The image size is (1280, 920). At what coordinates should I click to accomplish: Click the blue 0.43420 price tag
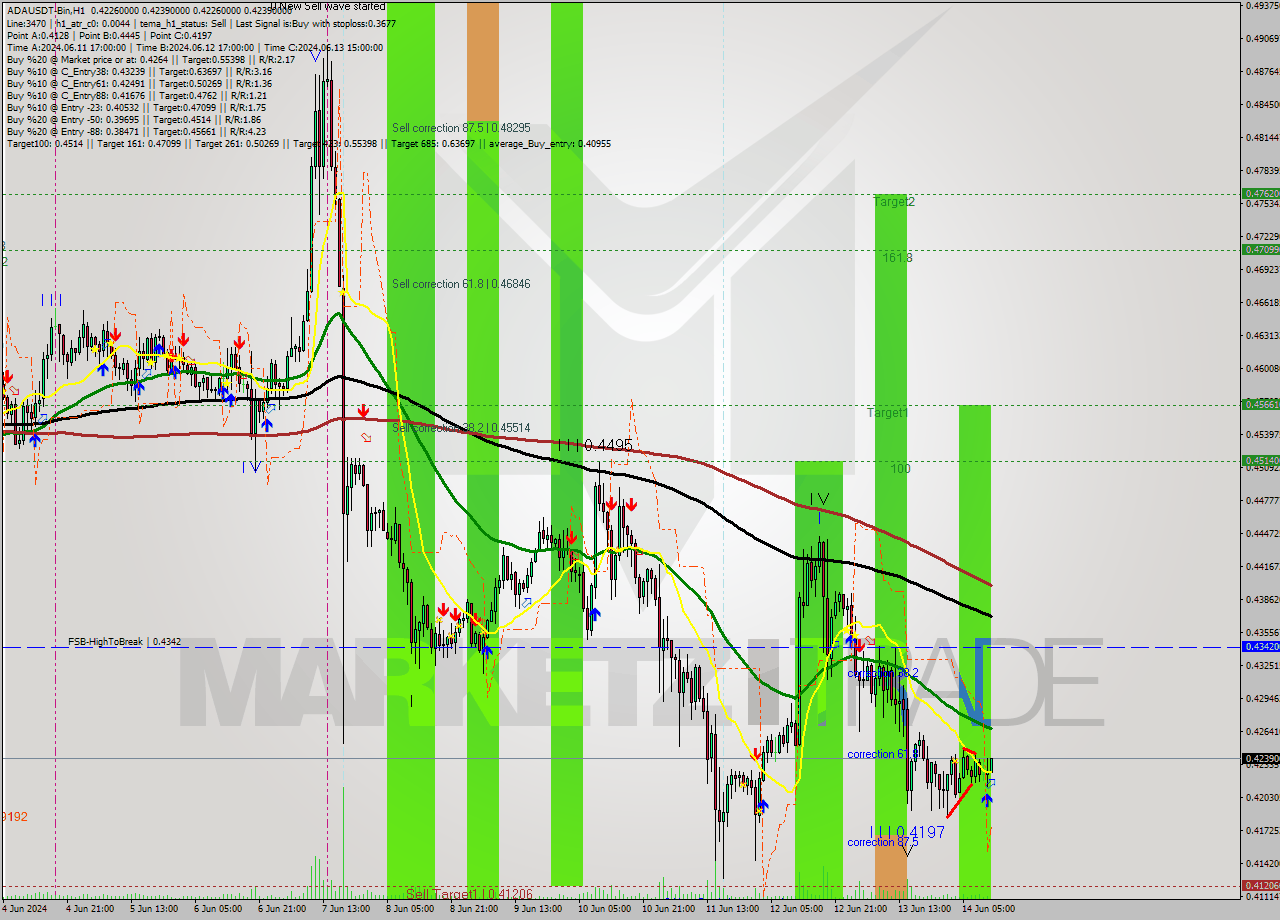point(1260,646)
